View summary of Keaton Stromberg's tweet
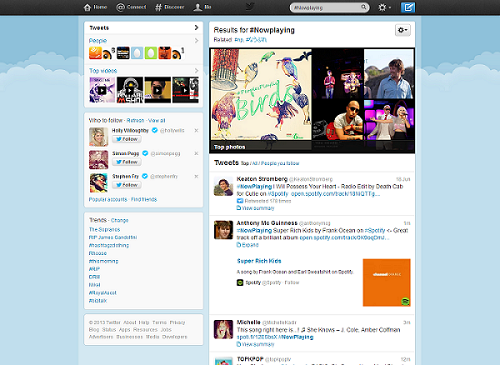 pos(256,208)
